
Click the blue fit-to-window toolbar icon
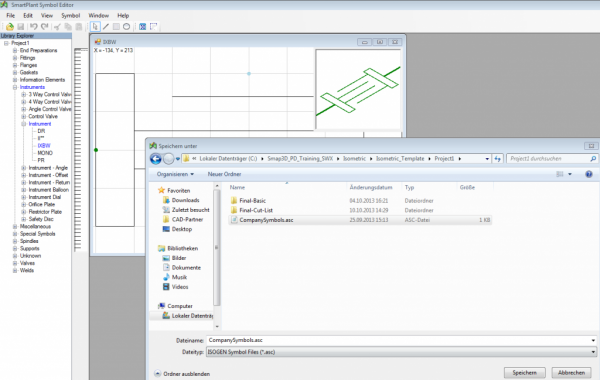[x=142, y=26]
